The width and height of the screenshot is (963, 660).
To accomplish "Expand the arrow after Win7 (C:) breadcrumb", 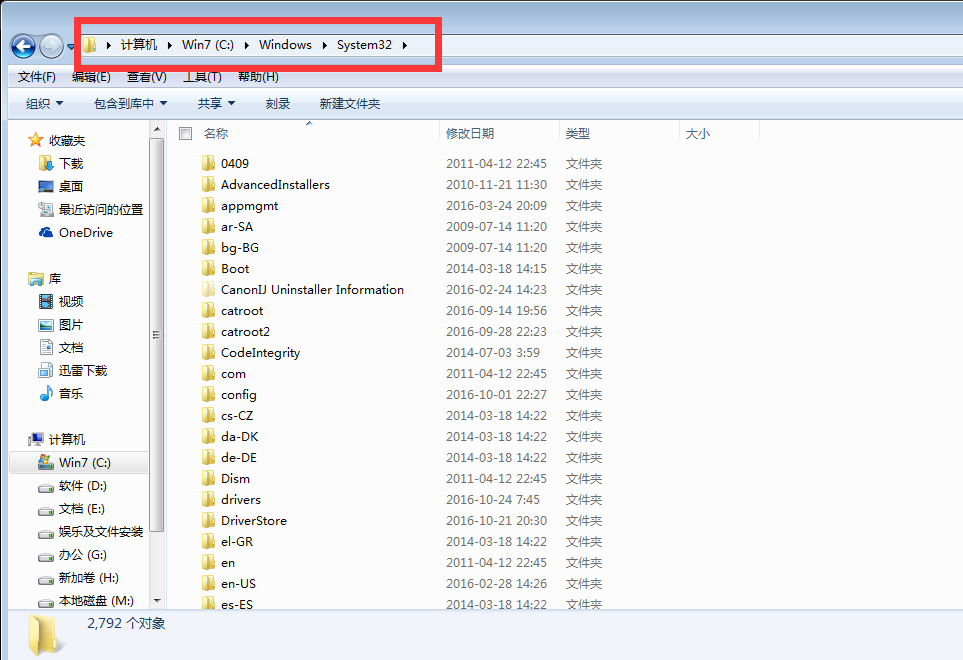I will (246, 45).
